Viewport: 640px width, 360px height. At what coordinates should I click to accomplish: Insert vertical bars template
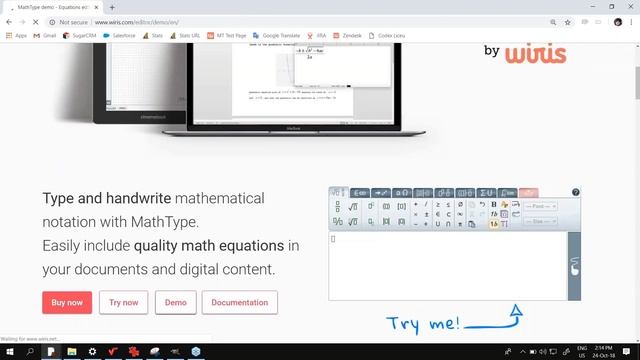(x=386, y=222)
